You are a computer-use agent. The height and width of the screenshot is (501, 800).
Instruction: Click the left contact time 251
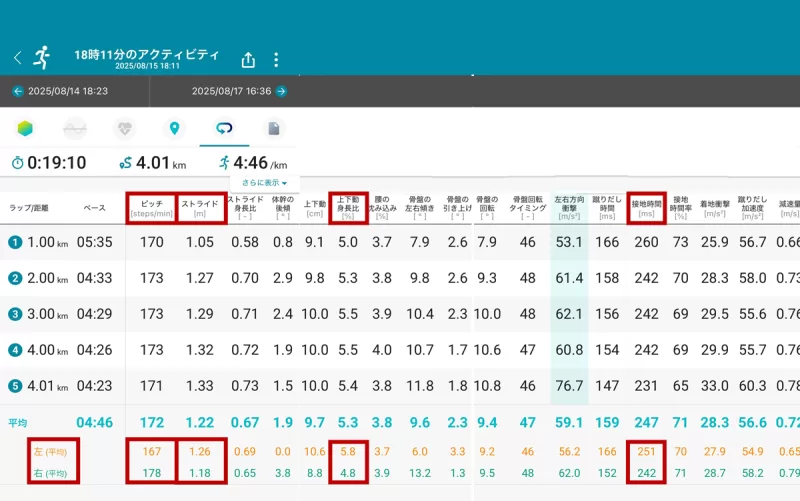(x=646, y=452)
